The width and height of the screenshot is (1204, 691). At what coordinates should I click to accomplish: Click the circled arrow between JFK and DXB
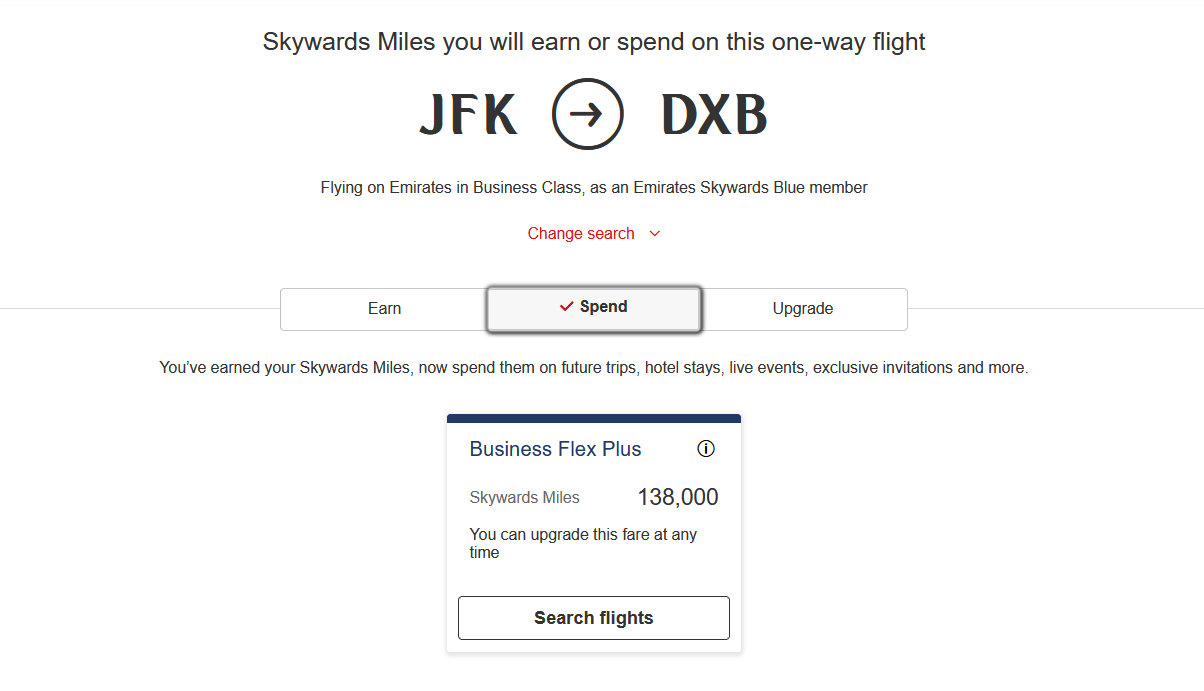point(588,115)
